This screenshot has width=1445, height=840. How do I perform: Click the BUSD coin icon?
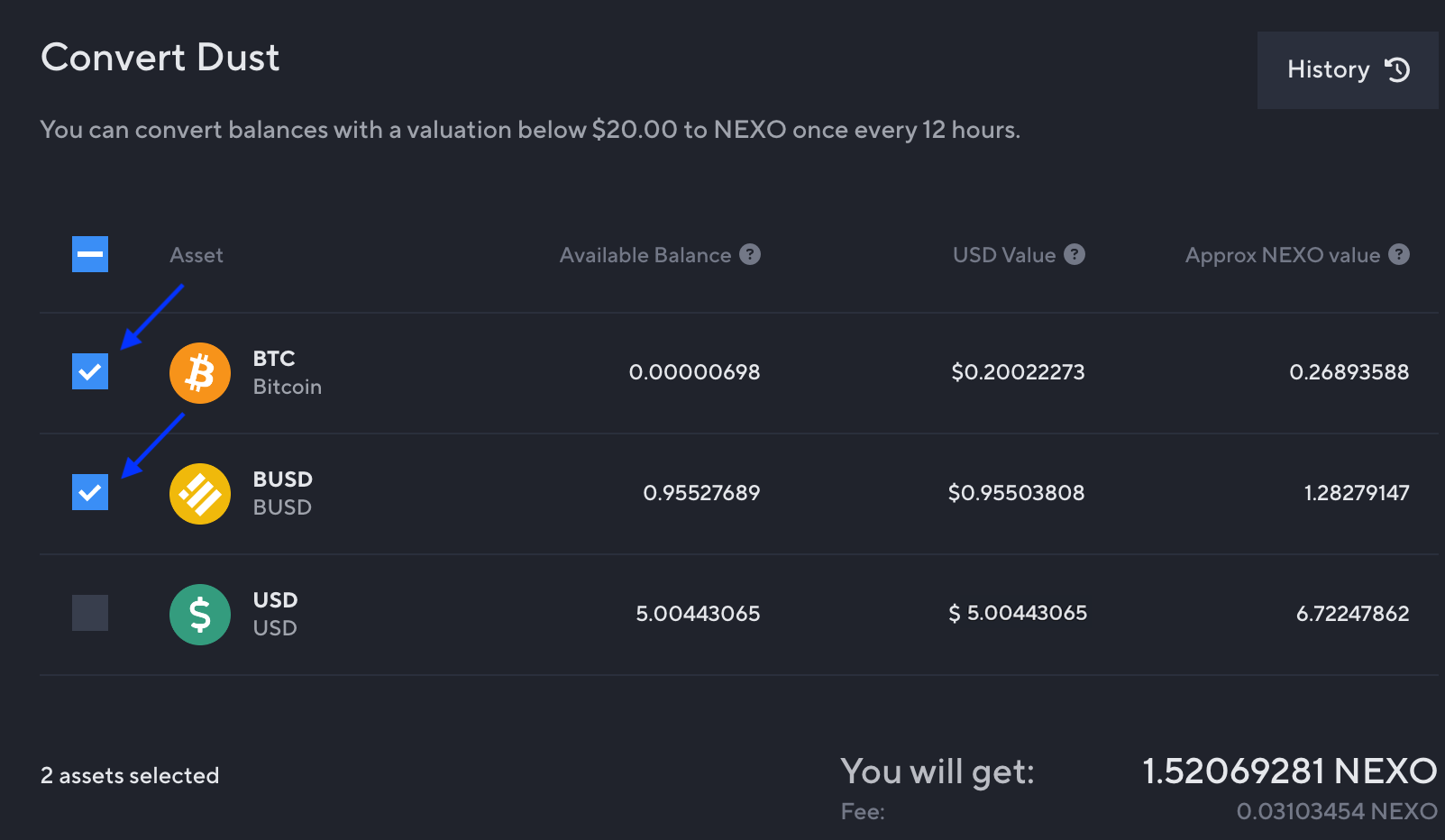click(199, 493)
